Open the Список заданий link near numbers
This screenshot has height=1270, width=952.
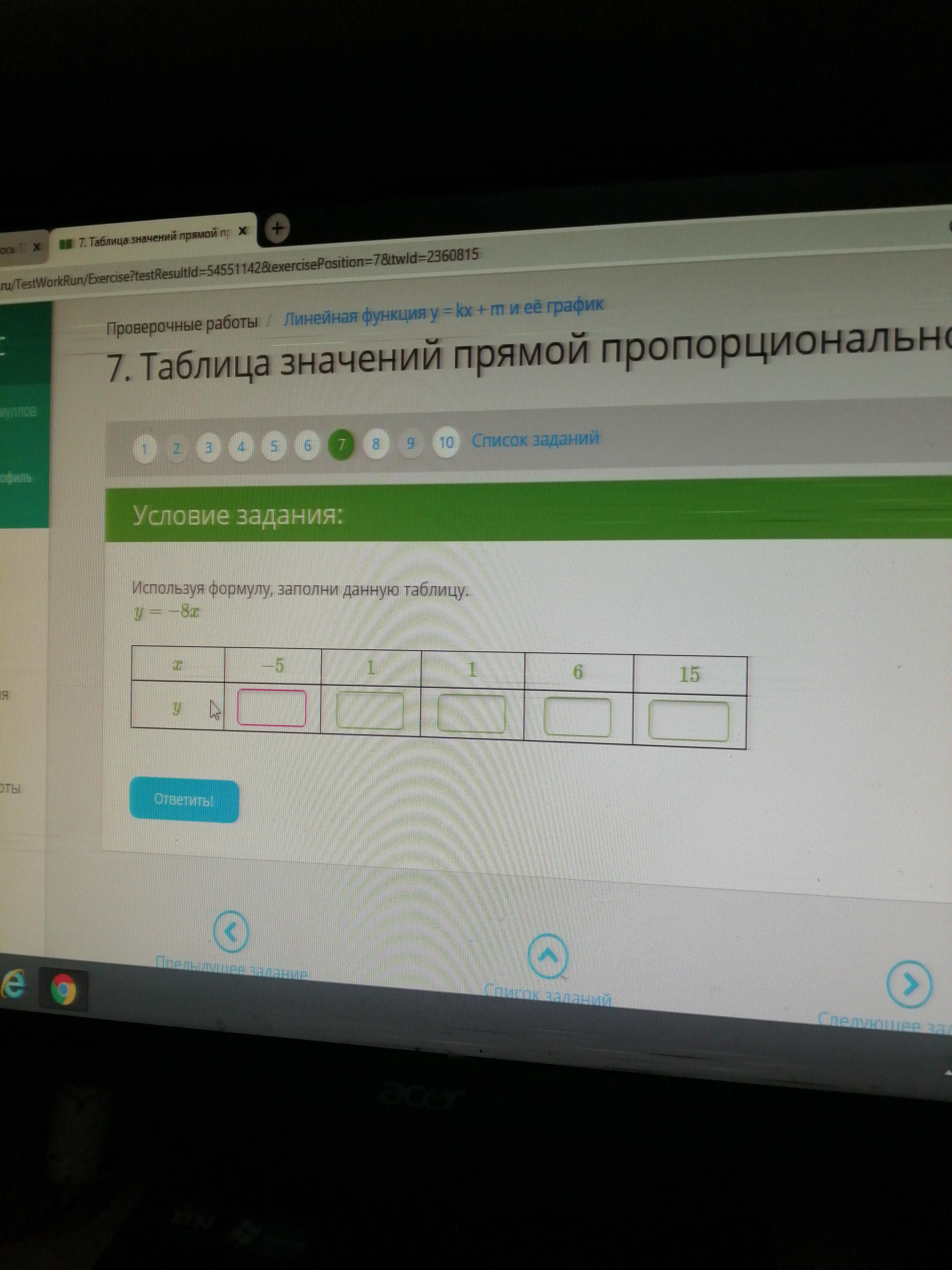[x=535, y=439]
